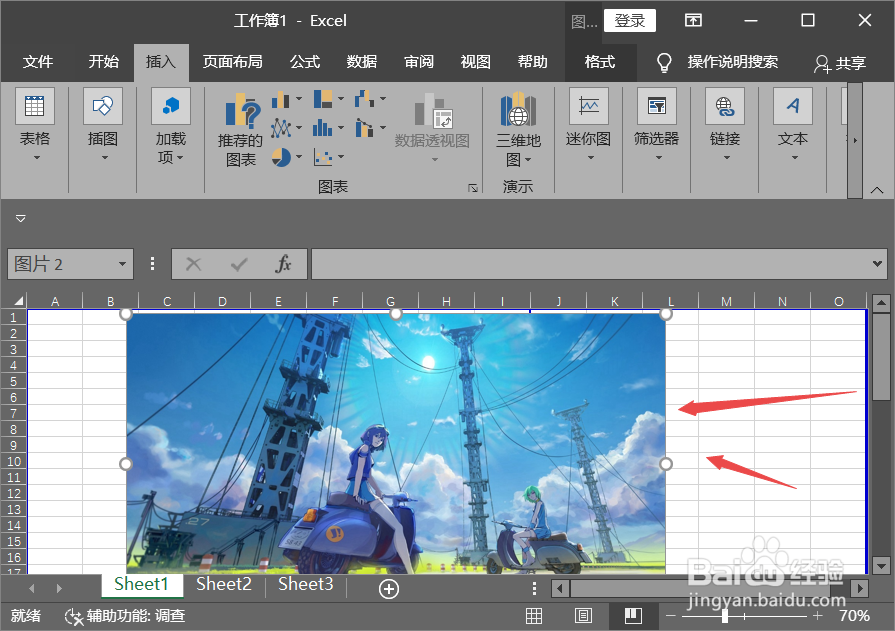Click horizontal scrollbar left arrow
This screenshot has width=895, height=631.
coord(560,588)
